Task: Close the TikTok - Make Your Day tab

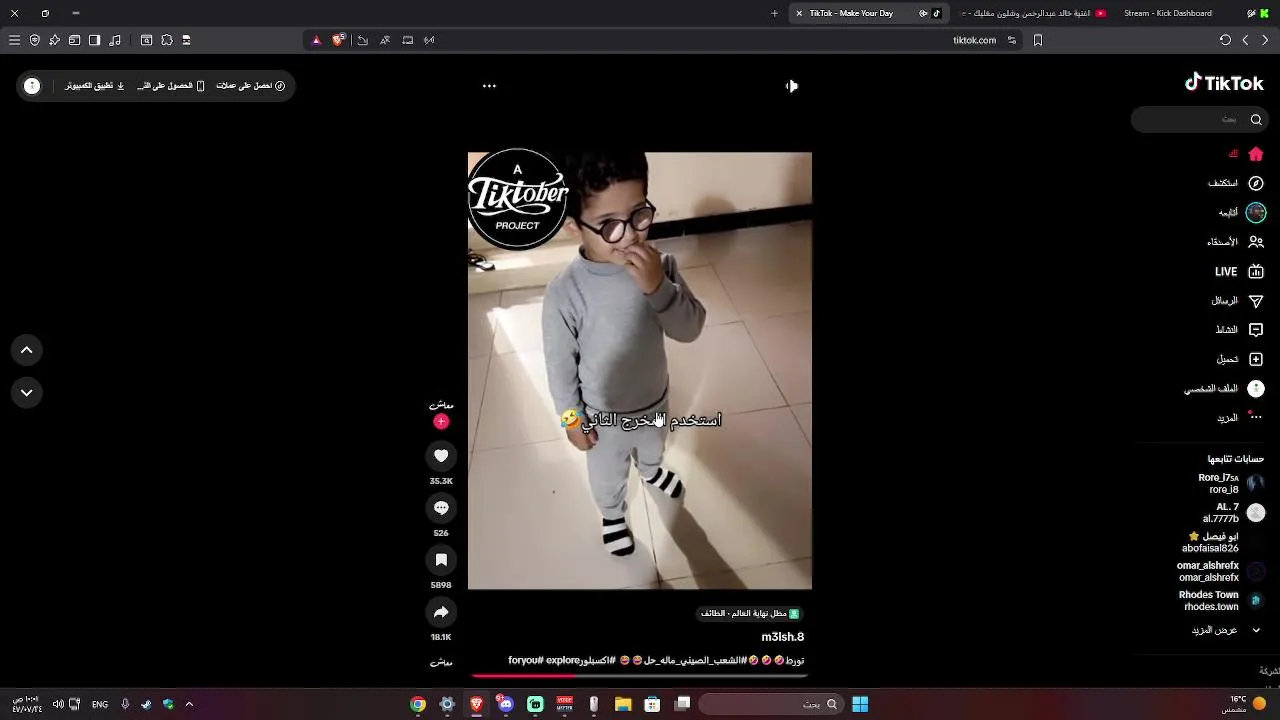Action: point(799,13)
